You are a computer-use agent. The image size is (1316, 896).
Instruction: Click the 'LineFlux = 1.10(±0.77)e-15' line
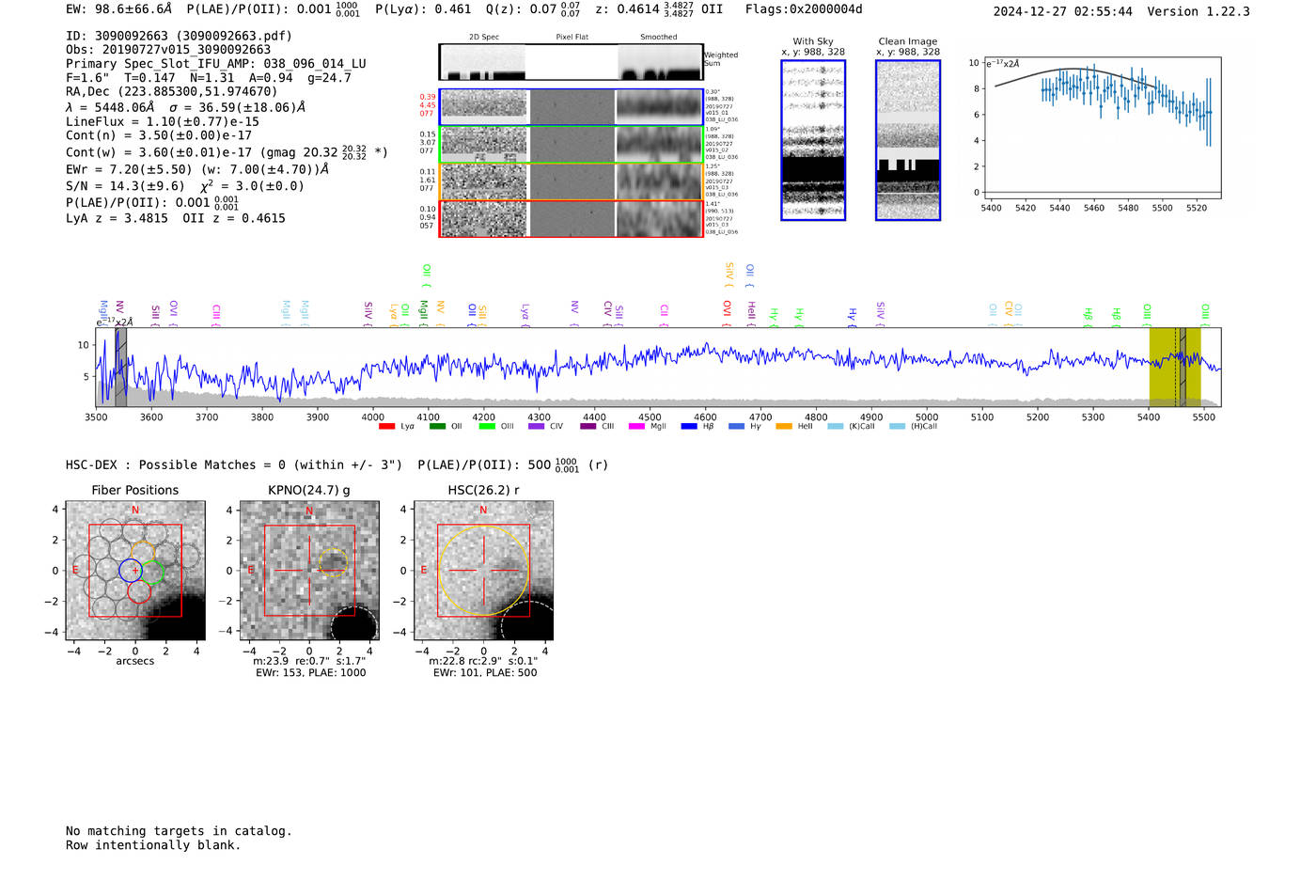pos(163,122)
